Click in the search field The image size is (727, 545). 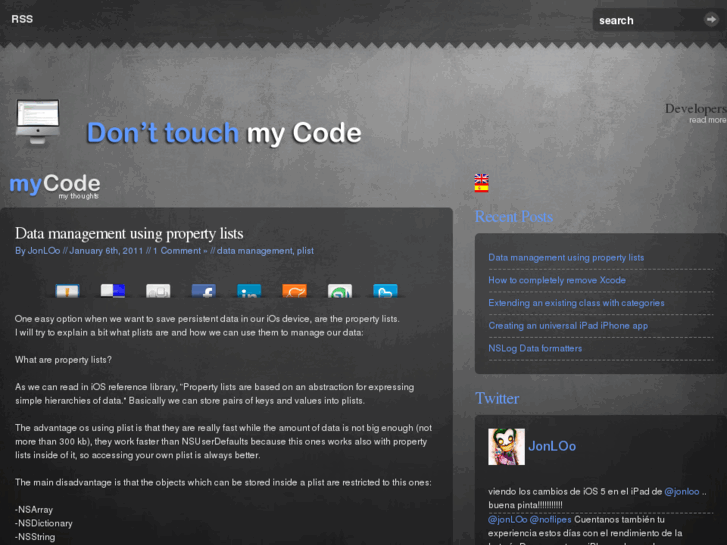pos(648,20)
